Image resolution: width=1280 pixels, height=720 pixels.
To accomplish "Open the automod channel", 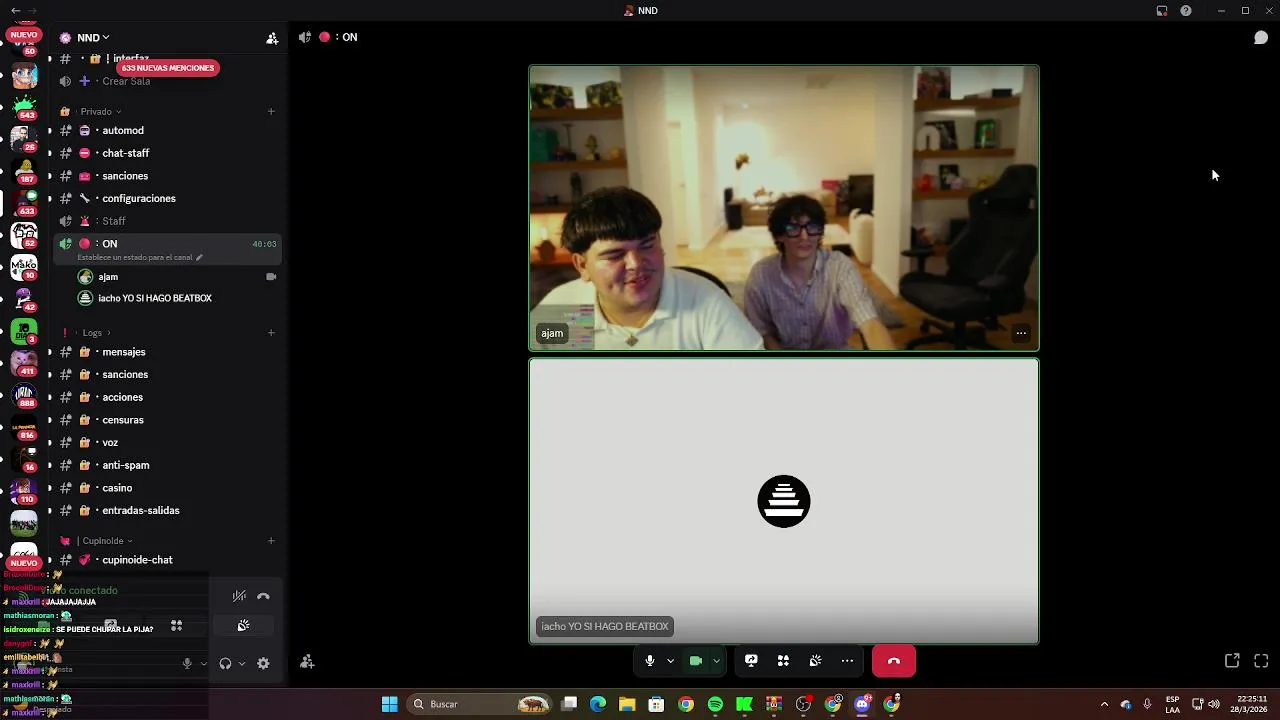I will pyautogui.click(x=123, y=130).
